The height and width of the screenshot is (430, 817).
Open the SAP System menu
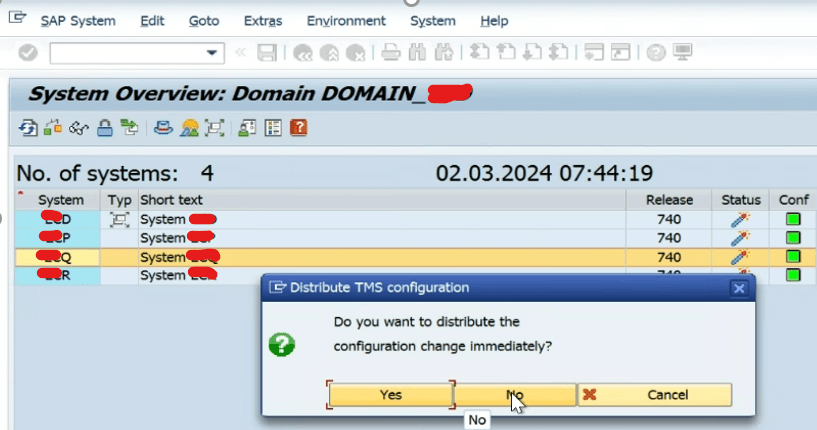pos(78,21)
